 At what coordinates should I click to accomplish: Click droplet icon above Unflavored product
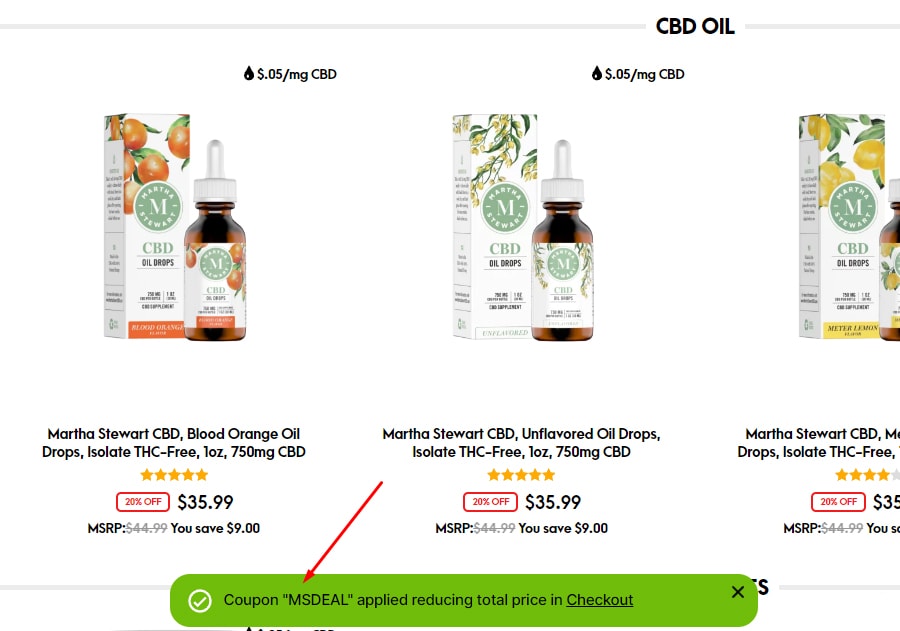coord(596,73)
